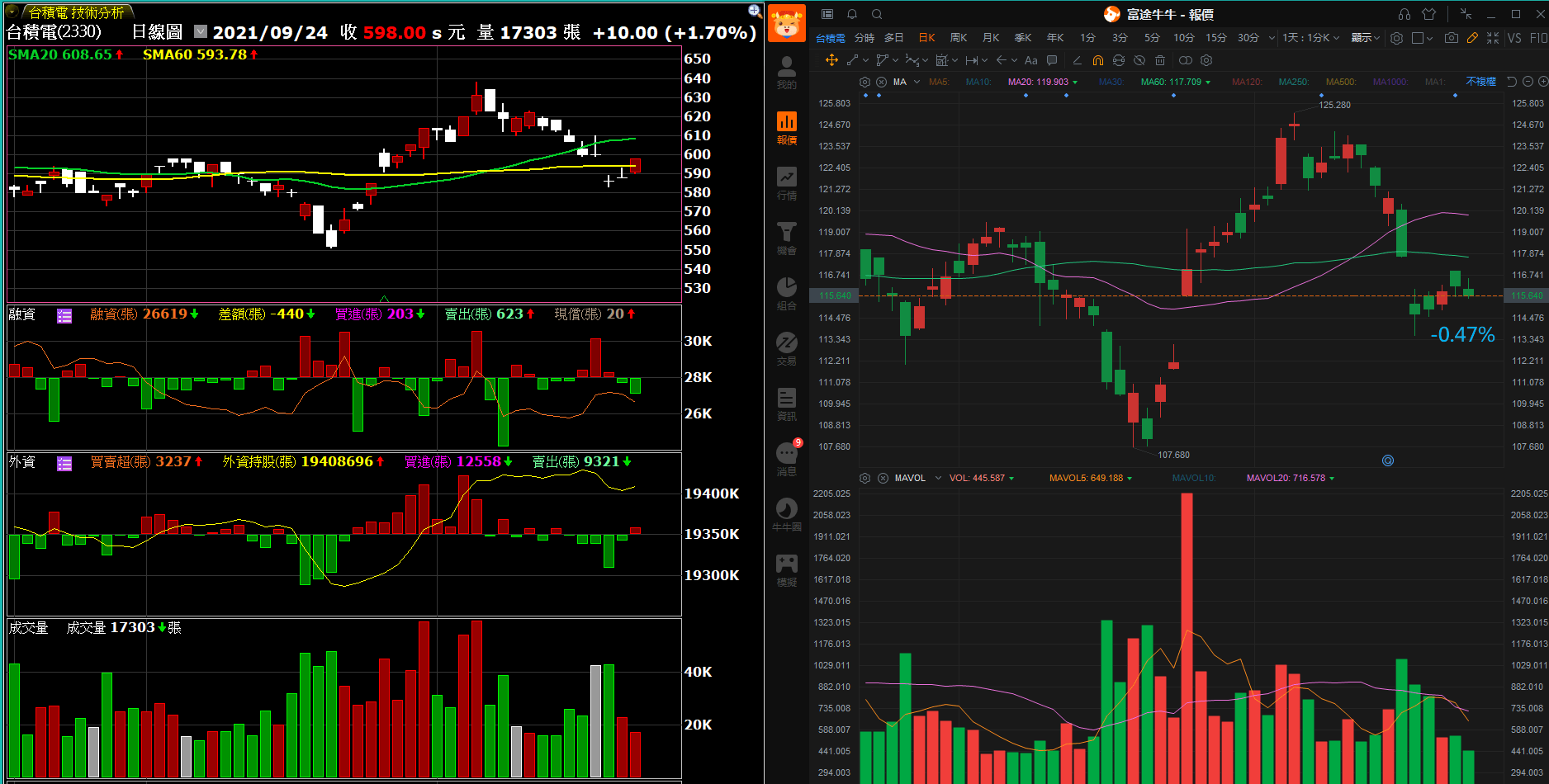
Task: Switch to 分時 tab
Action: click(865, 38)
